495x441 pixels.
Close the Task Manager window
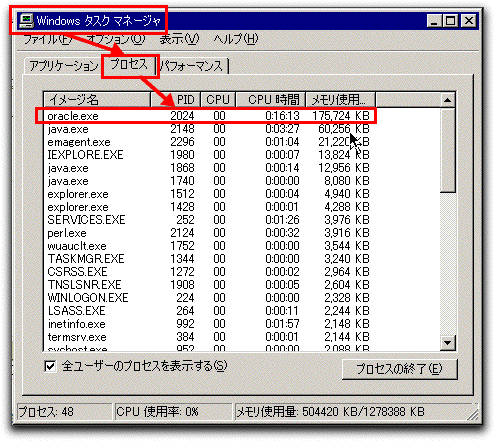pos(469,21)
